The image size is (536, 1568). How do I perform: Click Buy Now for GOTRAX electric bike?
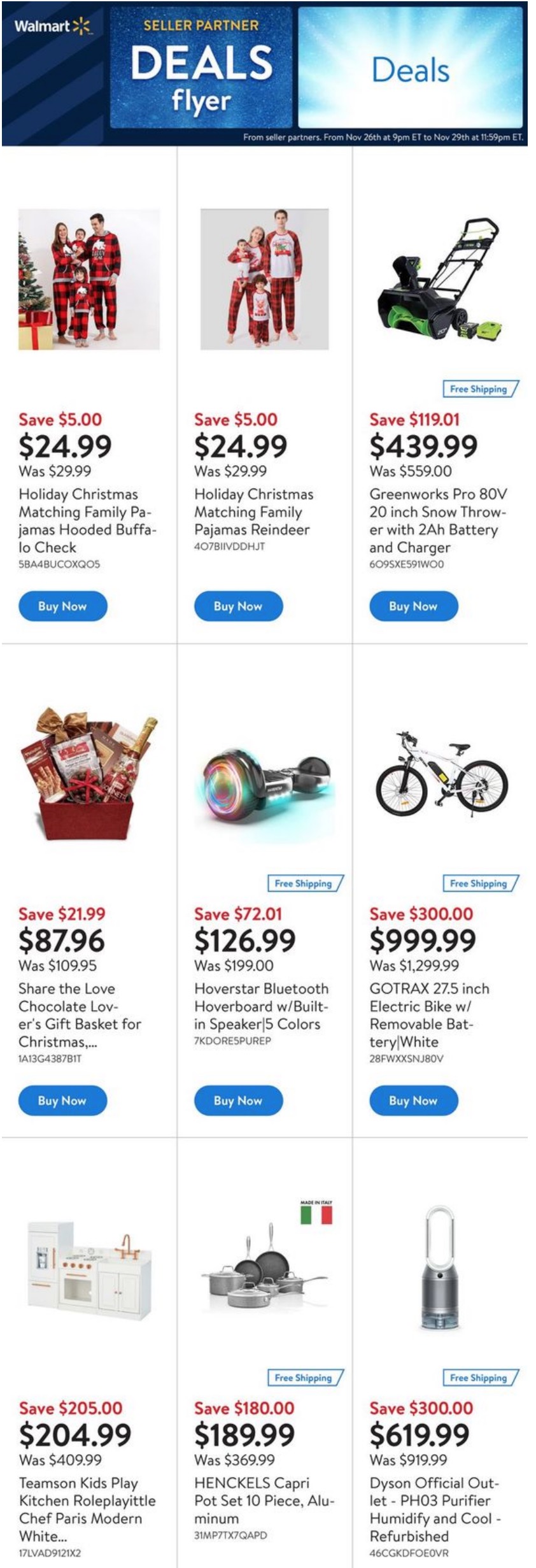click(414, 1100)
